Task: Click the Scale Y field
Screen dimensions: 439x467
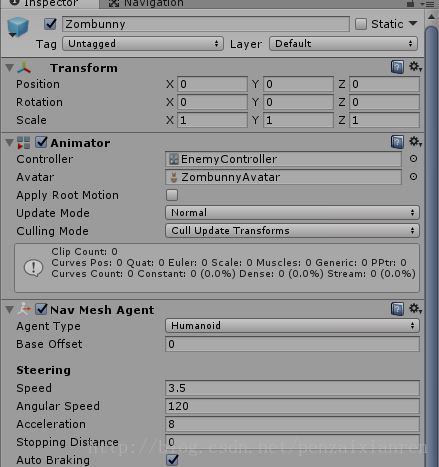Action: (x=298, y=120)
